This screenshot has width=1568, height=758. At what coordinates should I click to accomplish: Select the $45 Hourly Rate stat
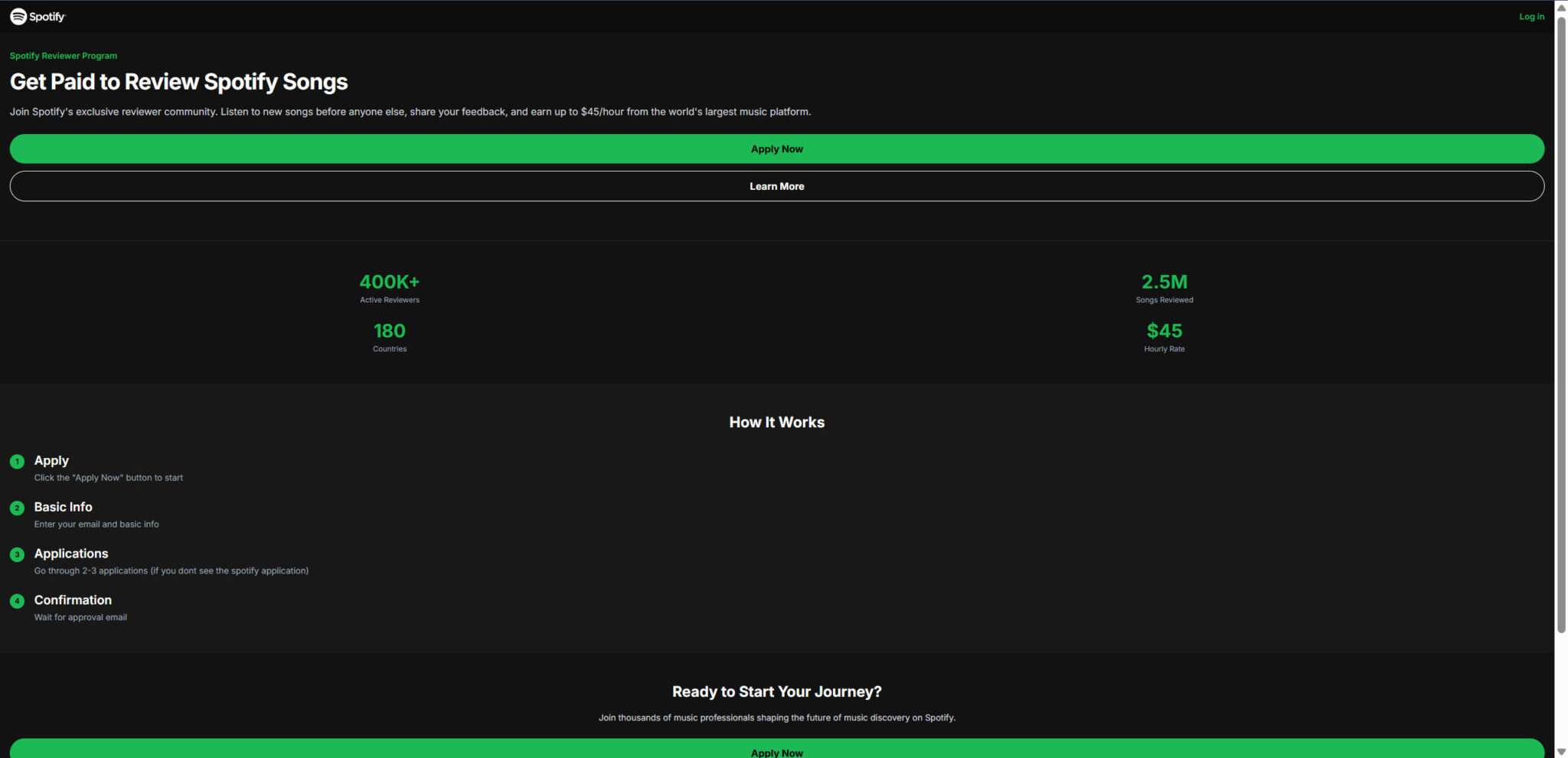1164,331
